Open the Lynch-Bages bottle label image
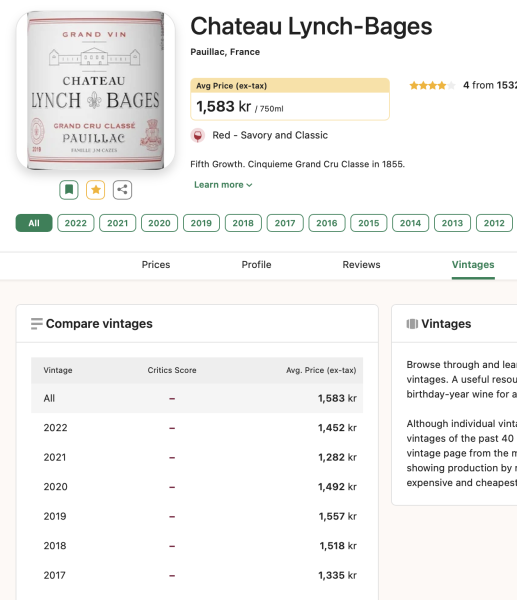This screenshot has width=517, height=600. [x=96, y=91]
